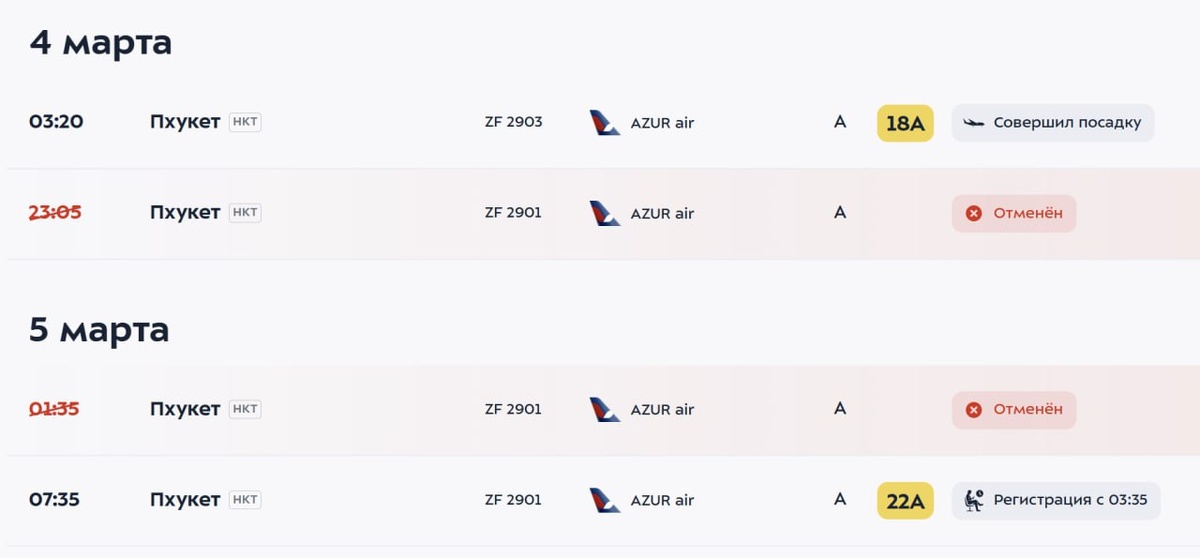Click flight number ZF 2901 on 07:35 row
Viewport: 1200px width, 558px height.
click(x=513, y=500)
